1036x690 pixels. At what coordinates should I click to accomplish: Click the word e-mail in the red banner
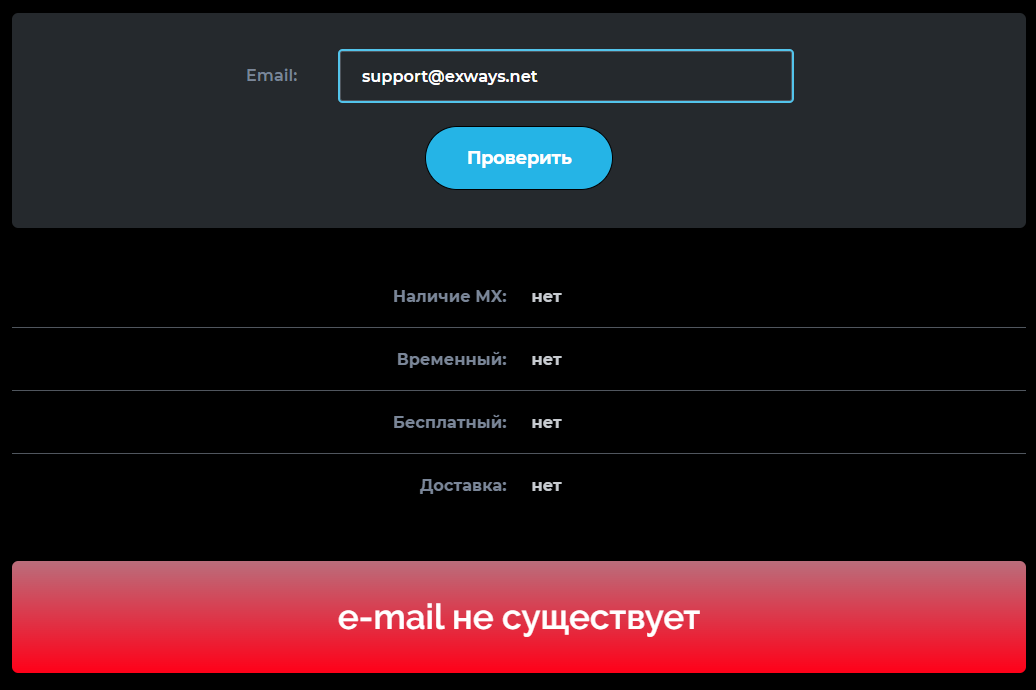point(390,617)
